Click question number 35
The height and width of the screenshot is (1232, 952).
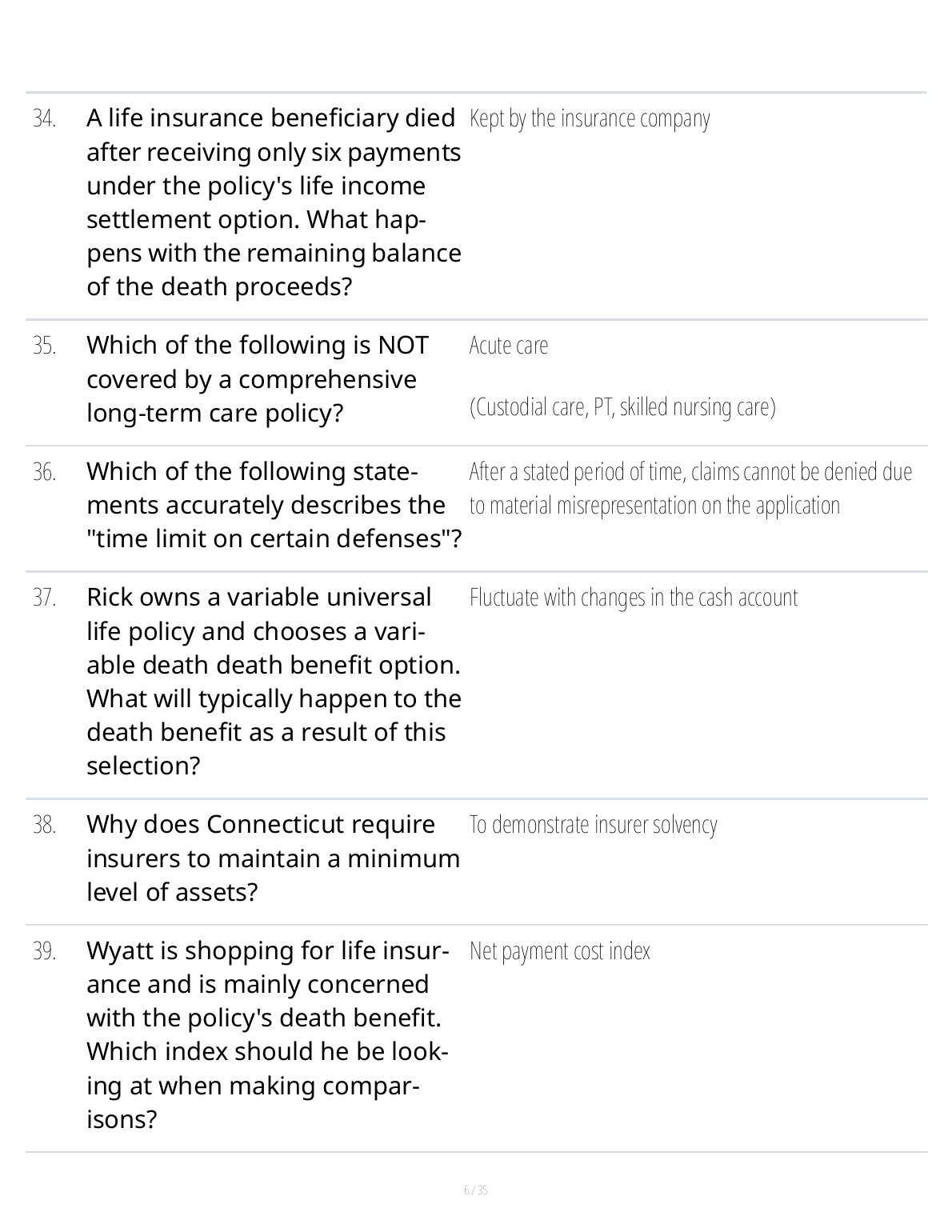click(45, 346)
